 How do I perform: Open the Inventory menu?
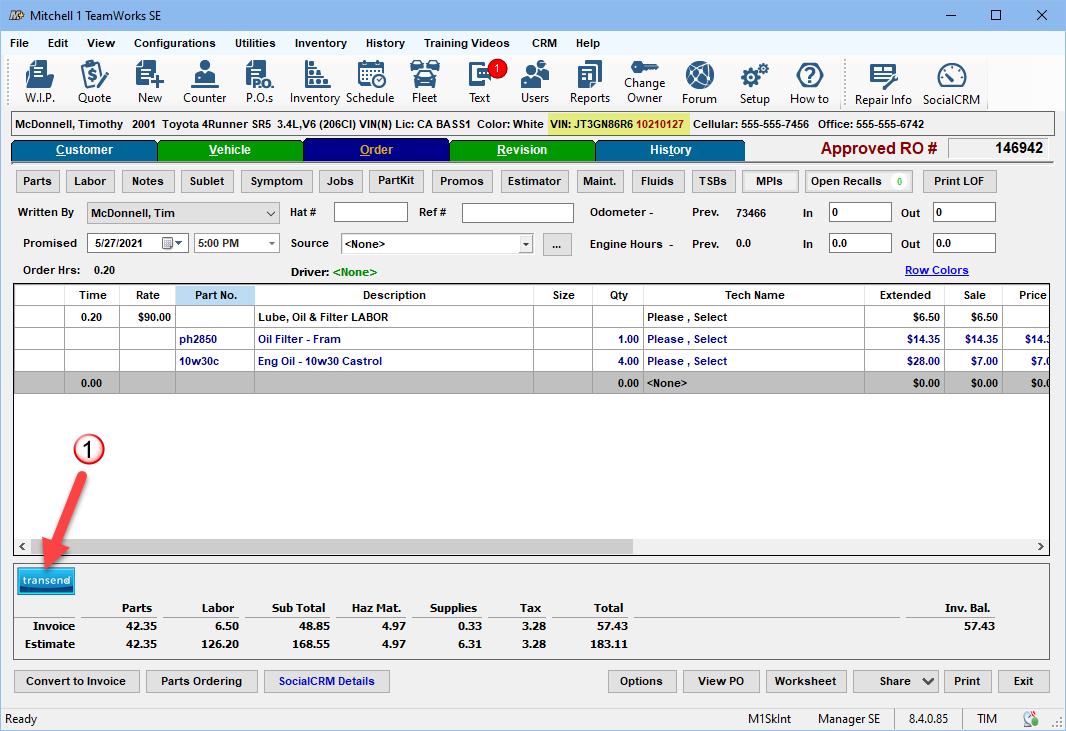[320, 43]
